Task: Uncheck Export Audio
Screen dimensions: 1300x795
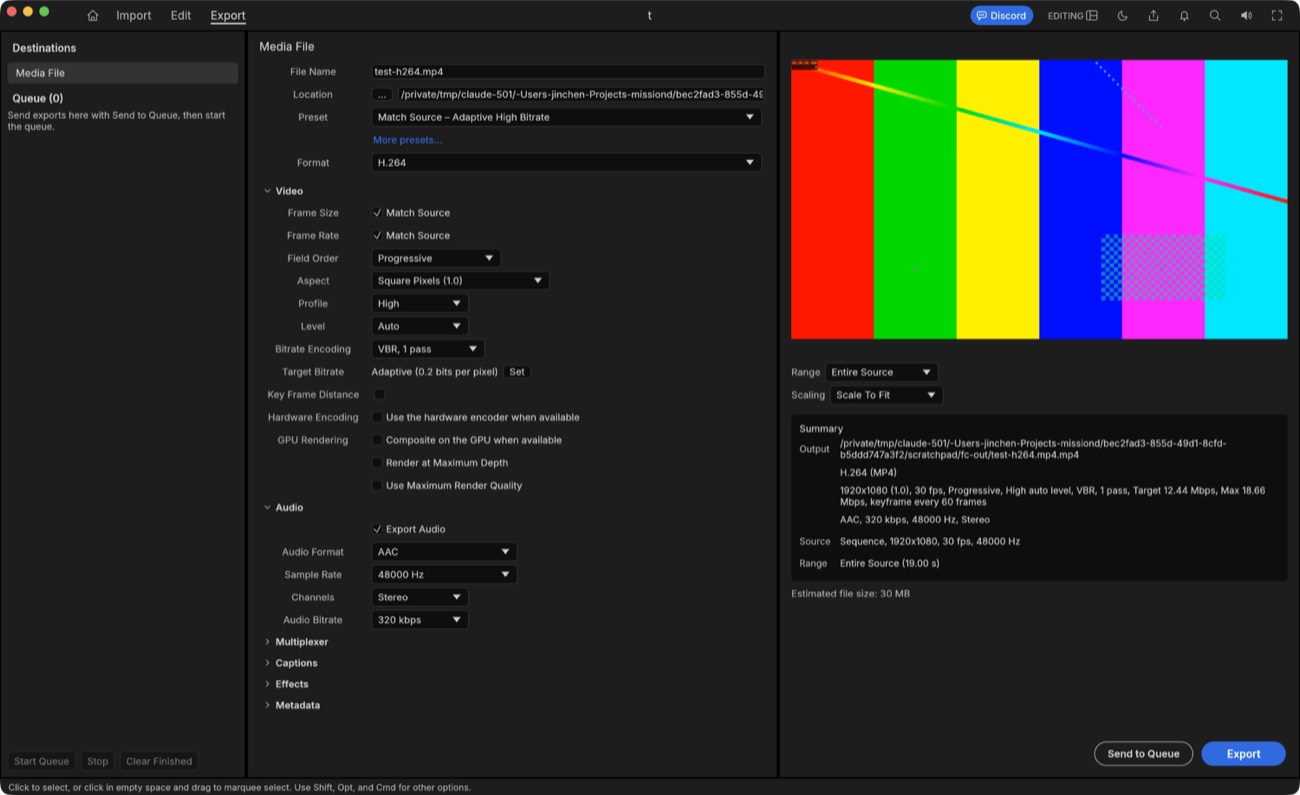Action: (x=377, y=529)
